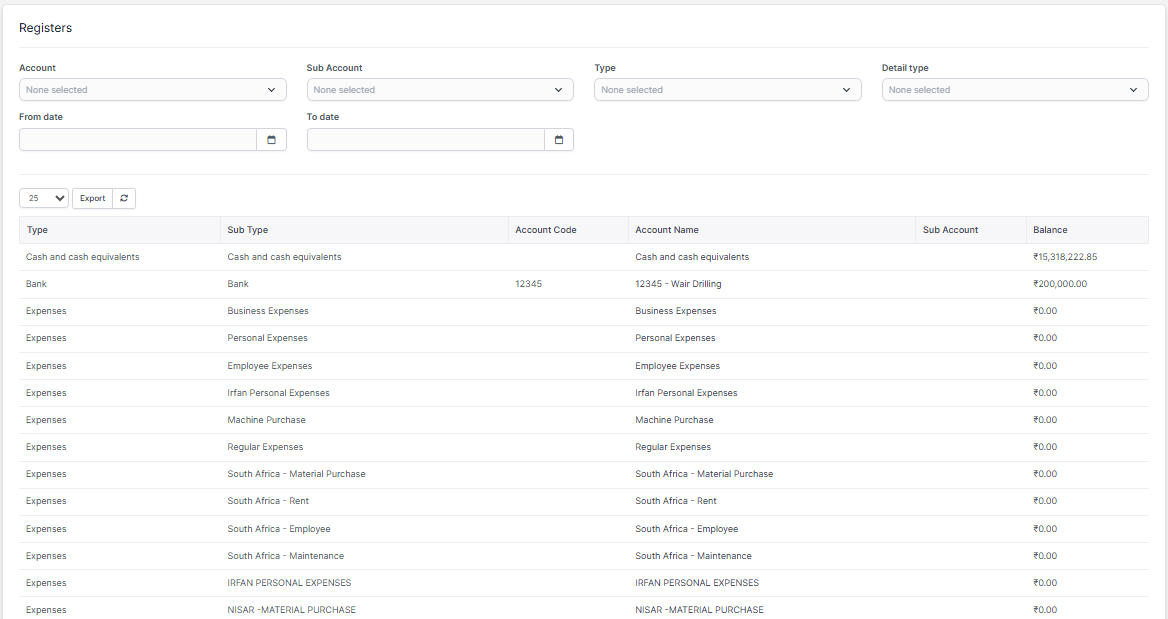Focus the From date input field
The image size is (1168, 619).
click(x=138, y=140)
